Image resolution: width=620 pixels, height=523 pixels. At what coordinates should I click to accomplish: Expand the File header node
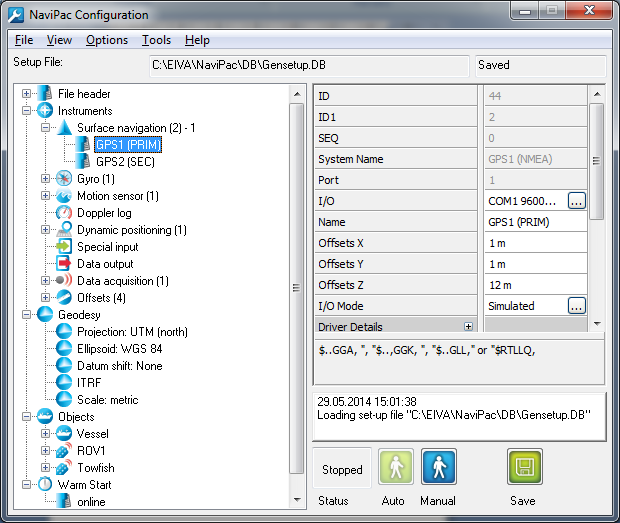tap(26, 94)
